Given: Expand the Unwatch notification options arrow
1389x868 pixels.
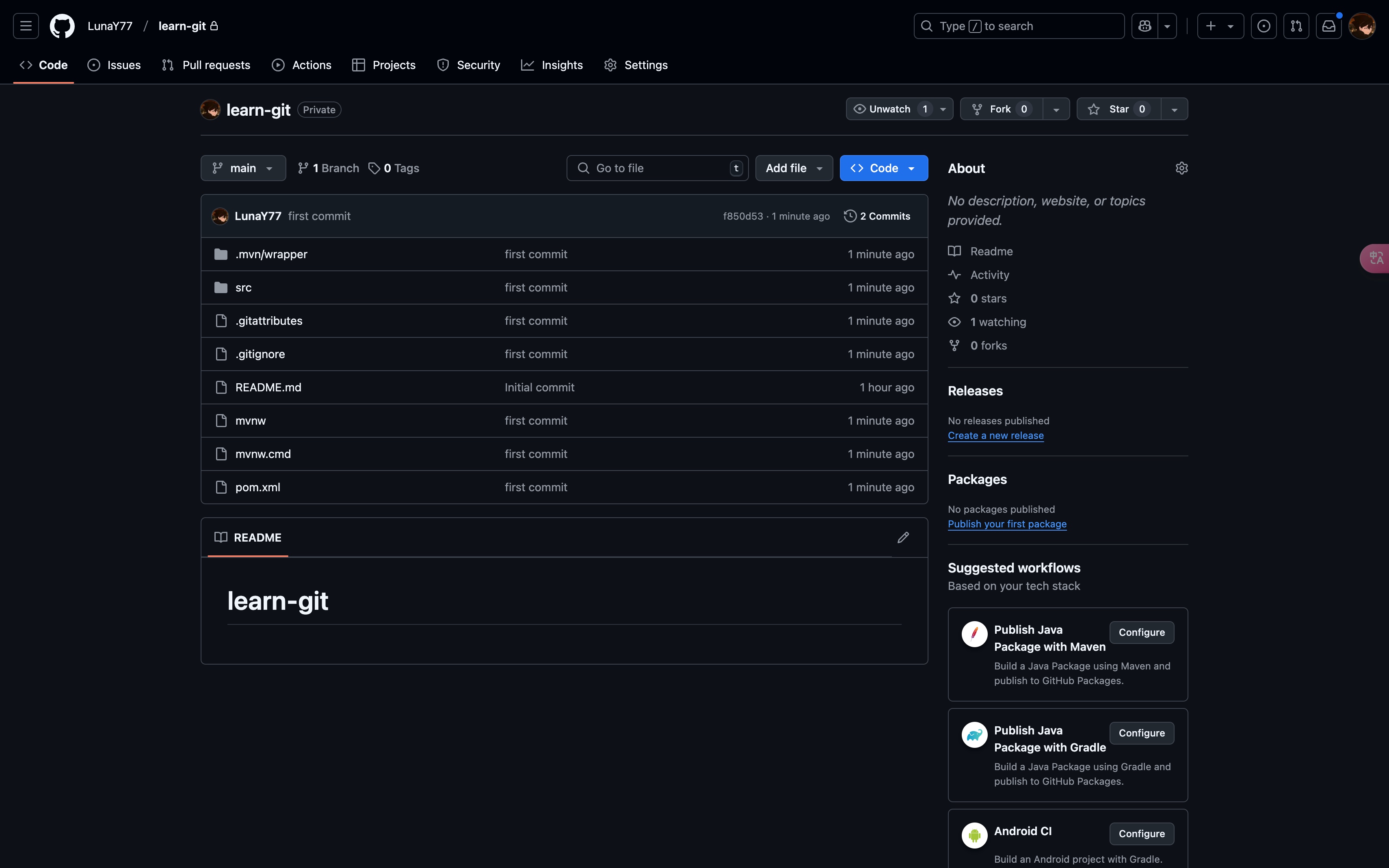Looking at the screenshot, I should pyautogui.click(x=943, y=109).
